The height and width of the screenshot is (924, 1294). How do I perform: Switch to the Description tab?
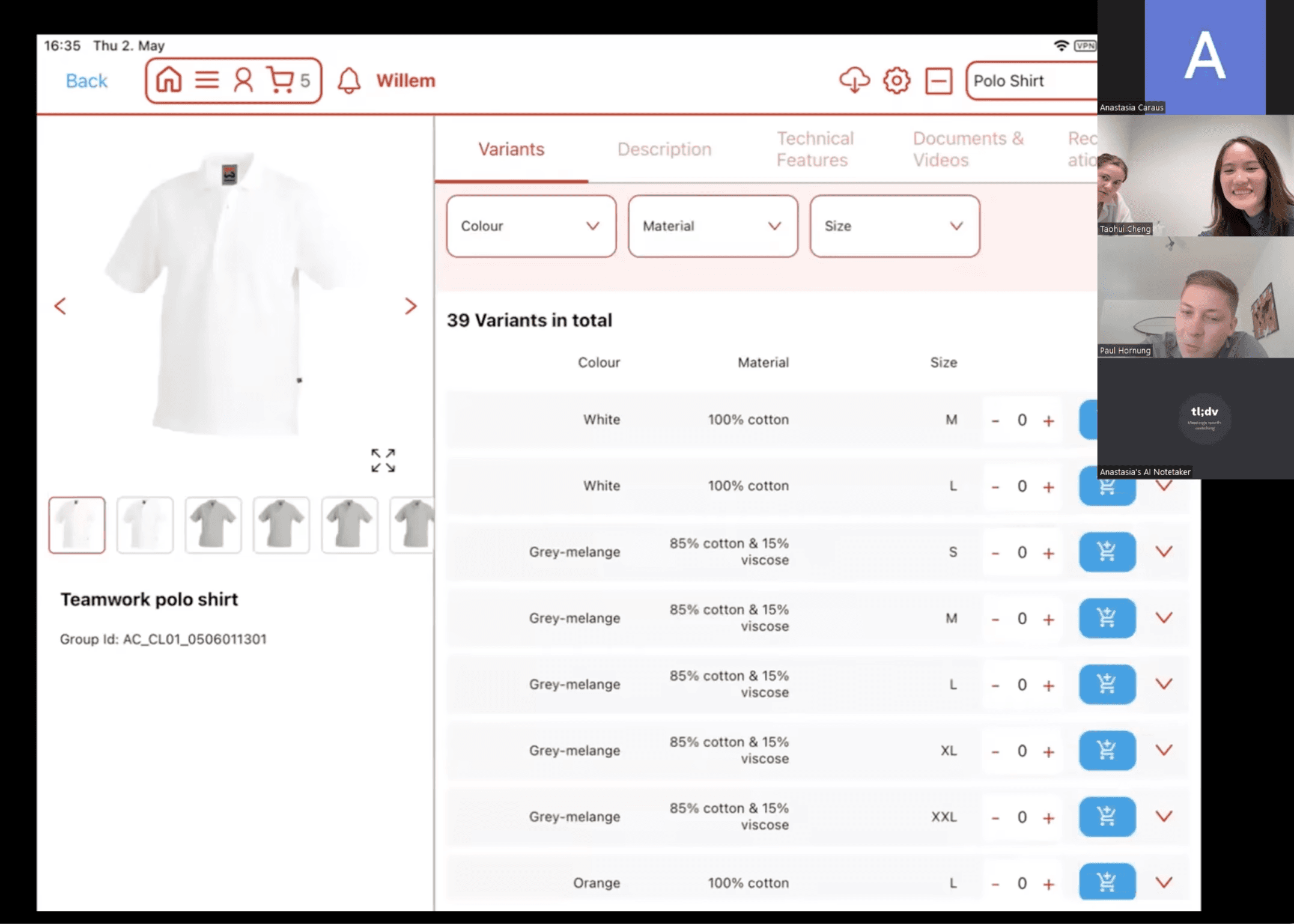pyautogui.click(x=664, y=149)
